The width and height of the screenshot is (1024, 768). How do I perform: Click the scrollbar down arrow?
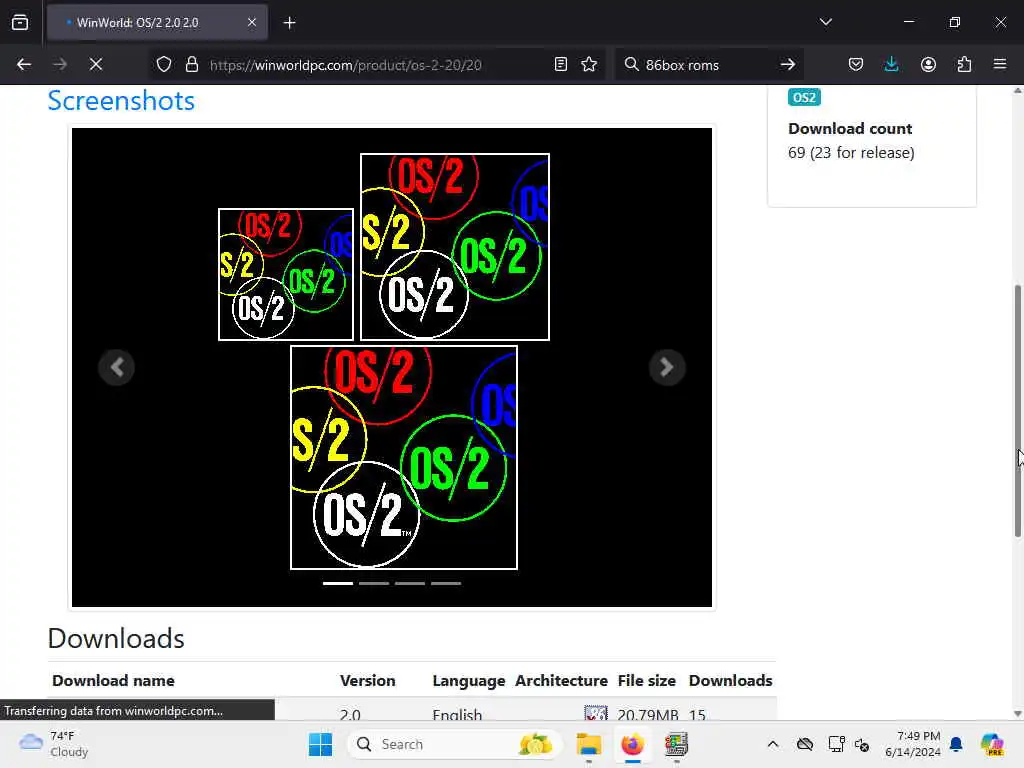1017,714
